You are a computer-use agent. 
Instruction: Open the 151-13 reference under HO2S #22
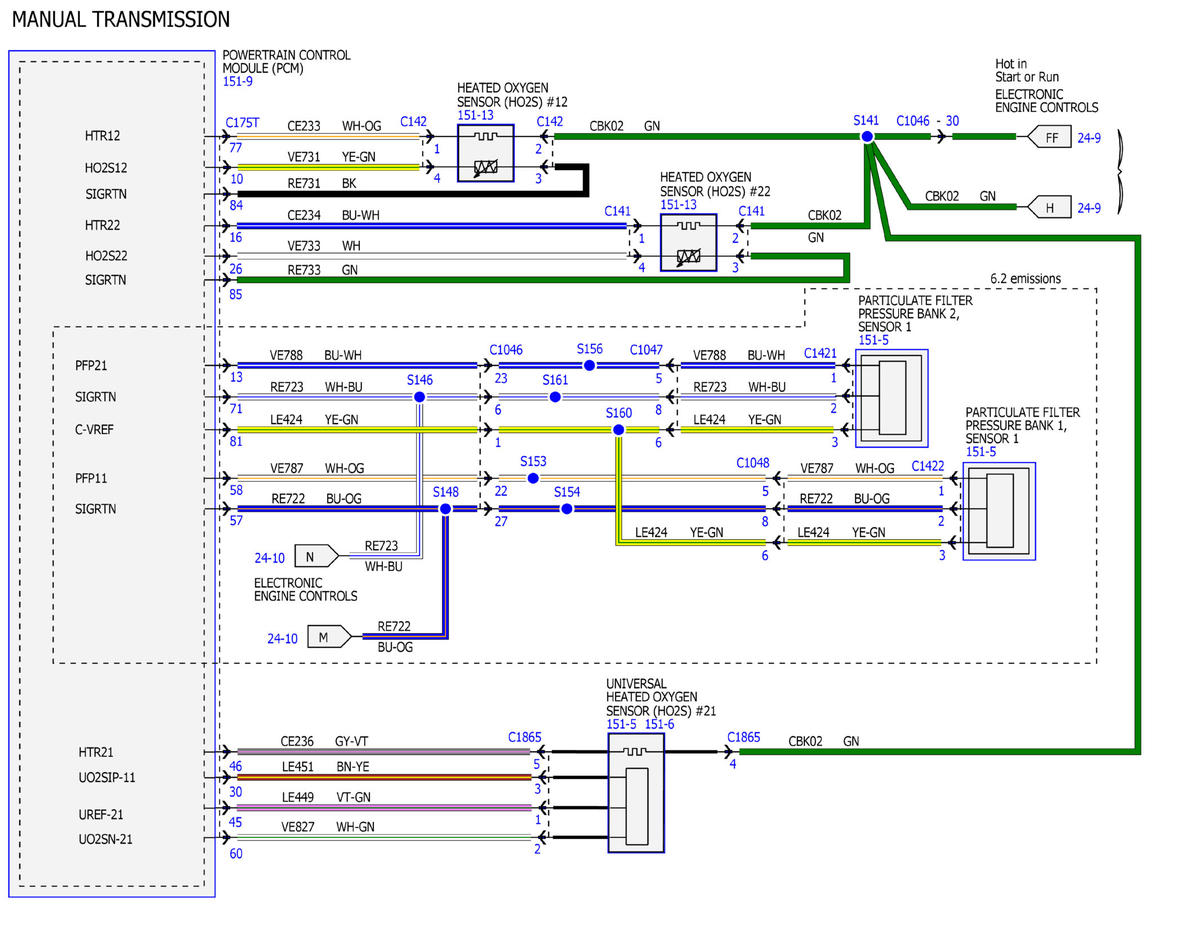pyautogui.click(x=677, y=205)
